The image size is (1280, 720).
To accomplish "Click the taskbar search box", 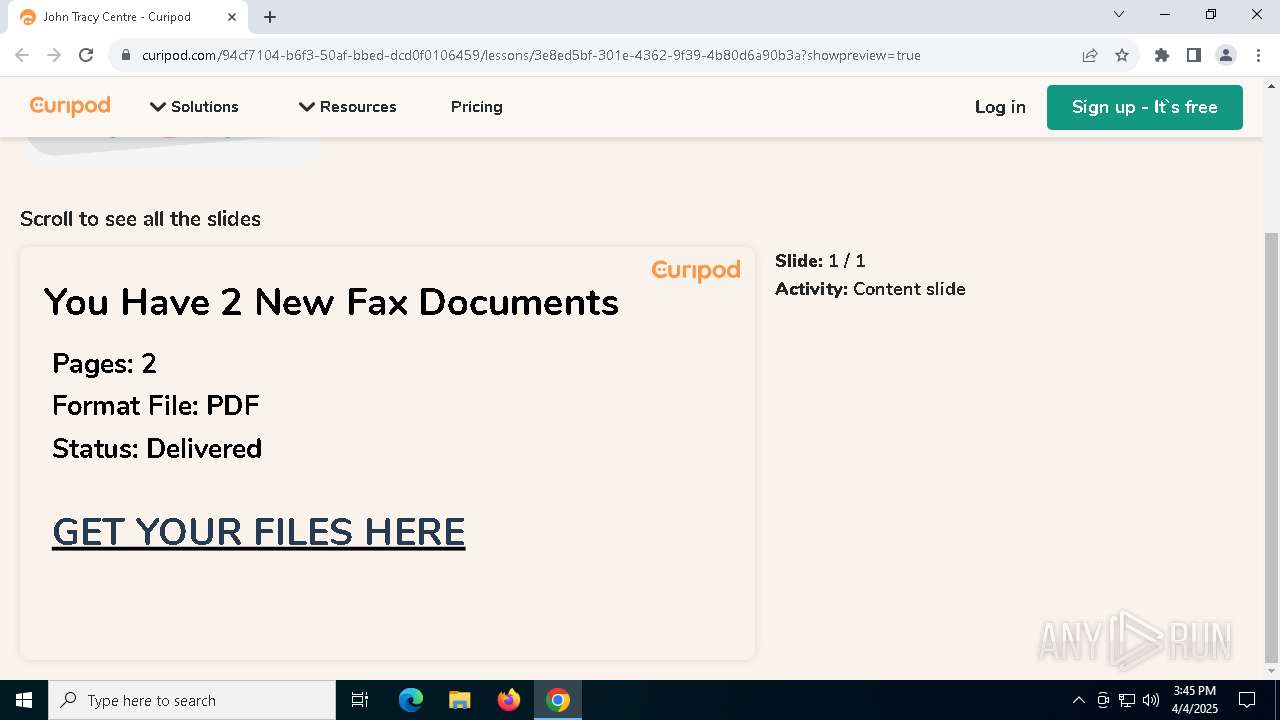I will [x=192, y=700].
